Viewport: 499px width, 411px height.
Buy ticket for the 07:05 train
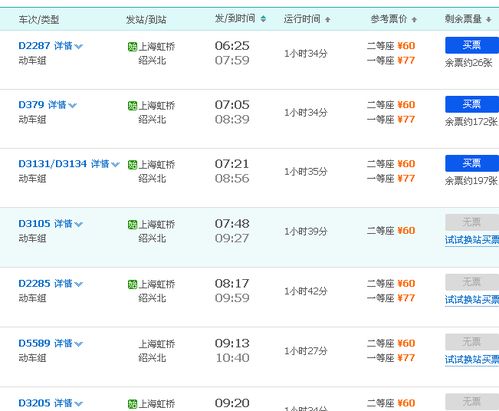point(472,104)
